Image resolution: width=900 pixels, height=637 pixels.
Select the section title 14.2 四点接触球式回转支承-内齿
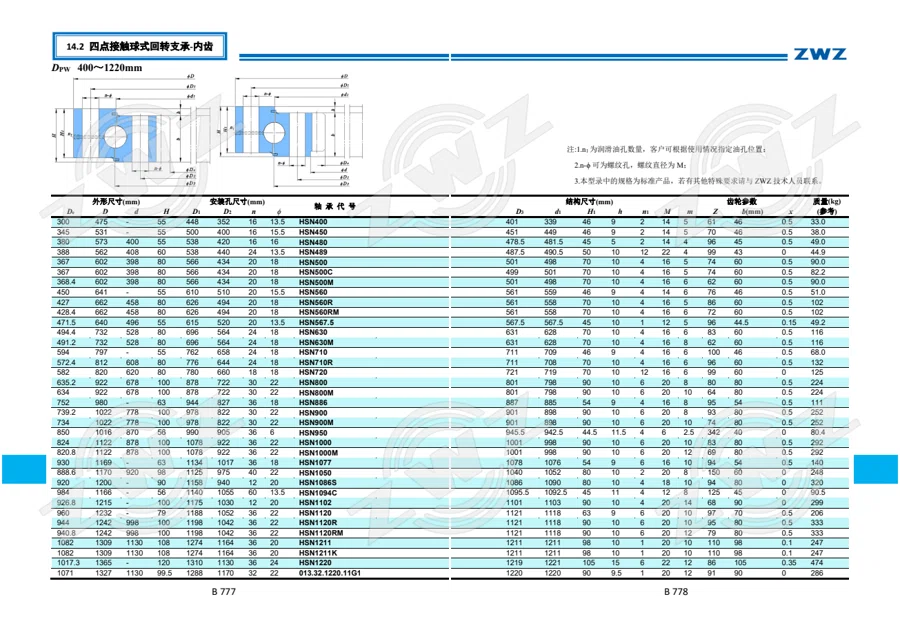(139, 46)
